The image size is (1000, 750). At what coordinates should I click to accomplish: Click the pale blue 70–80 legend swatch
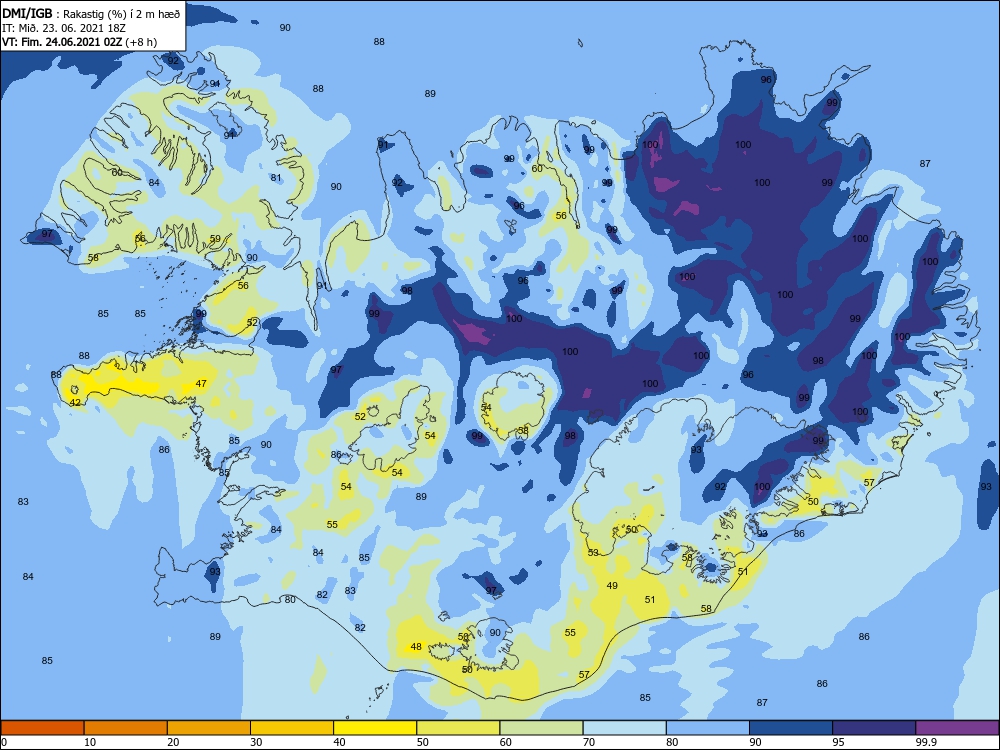point(624,728)
